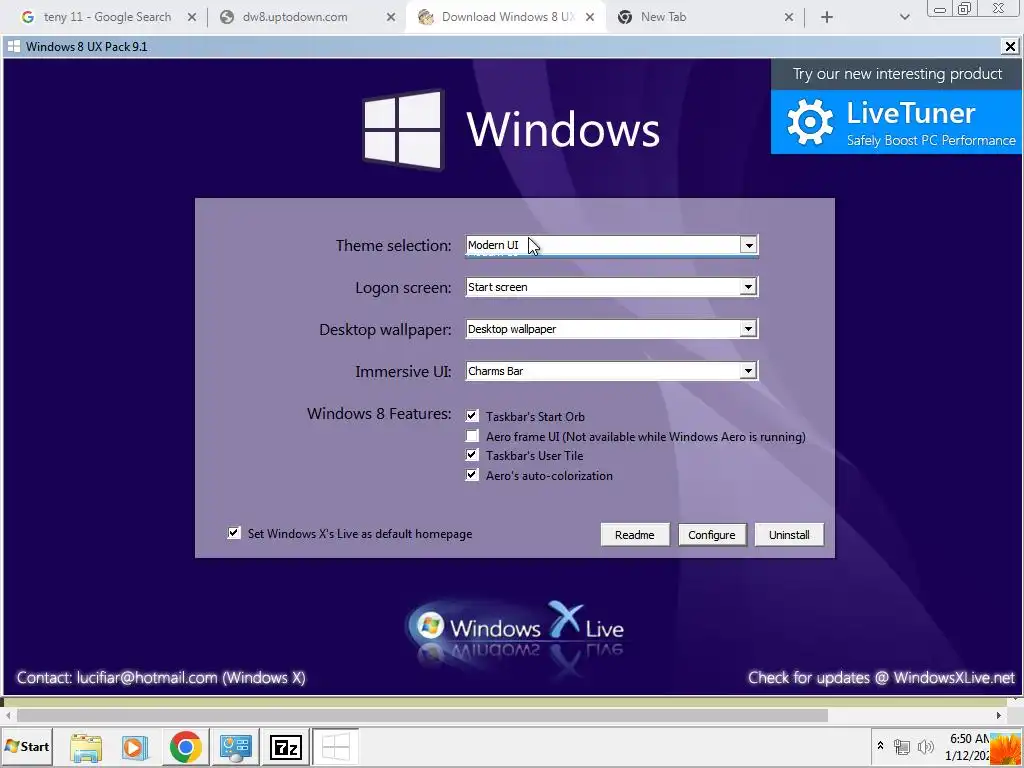Launch Windows Media Player from taskbar
The width and height of the screenshot is (1024, 768).
[x=135, y=747]
